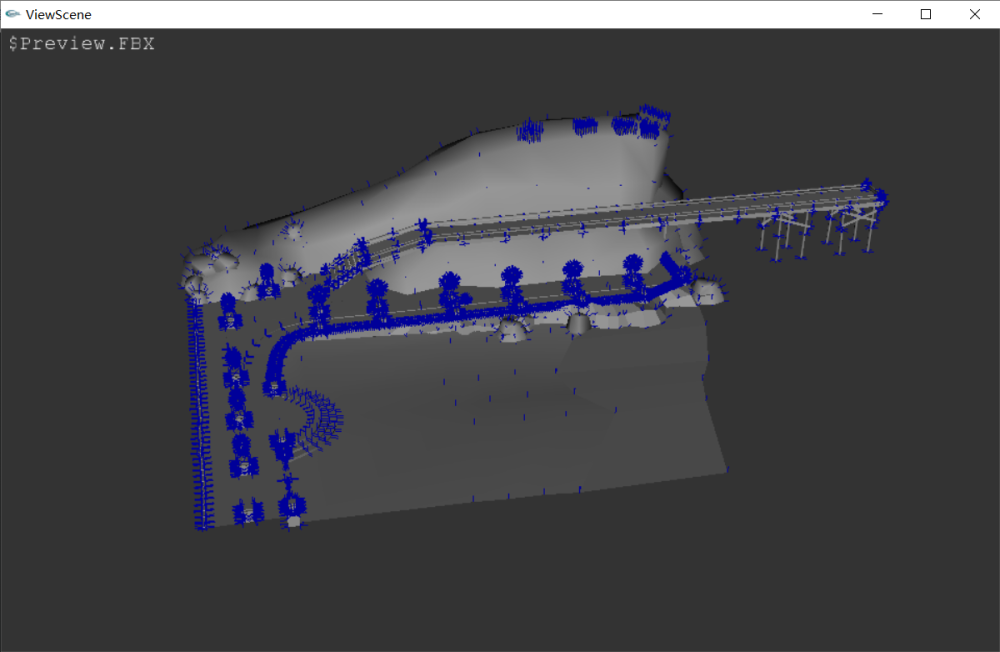Click the $Preview.FBX filename label
1000x652 pixels.
click(82, 44)
